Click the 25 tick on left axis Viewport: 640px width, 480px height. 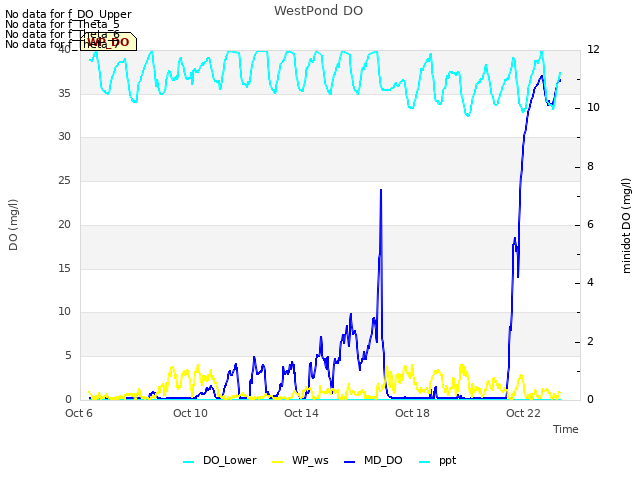(64, 180)
